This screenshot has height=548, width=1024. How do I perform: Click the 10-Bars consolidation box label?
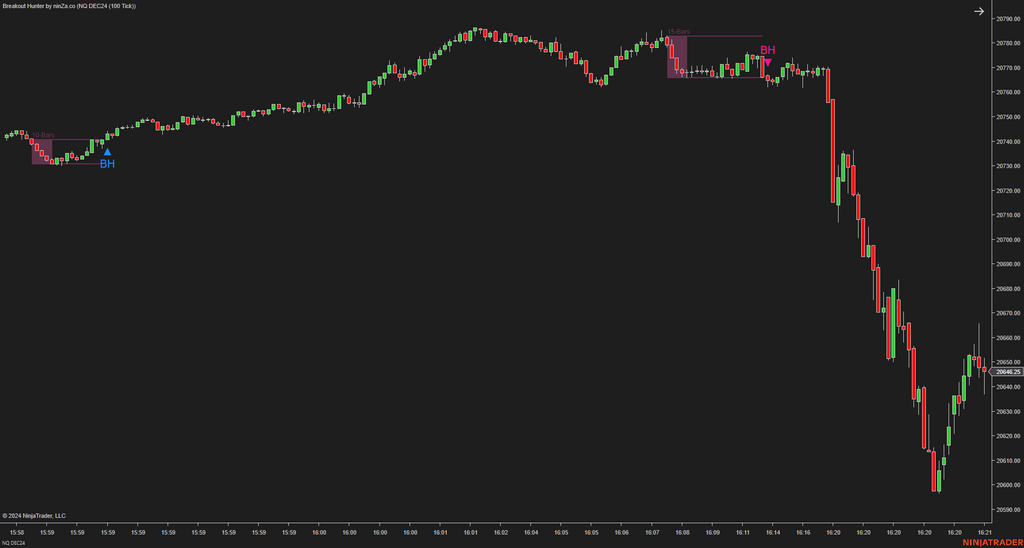pyautogui.click(x=43, y=135)
